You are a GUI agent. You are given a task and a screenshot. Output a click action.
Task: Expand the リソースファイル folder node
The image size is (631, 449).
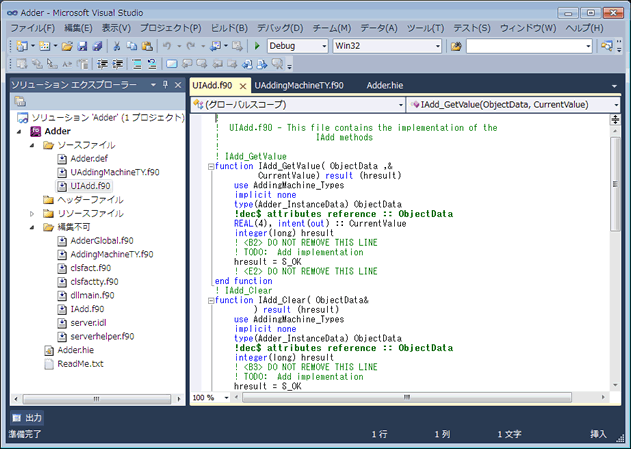click(33, 213)
